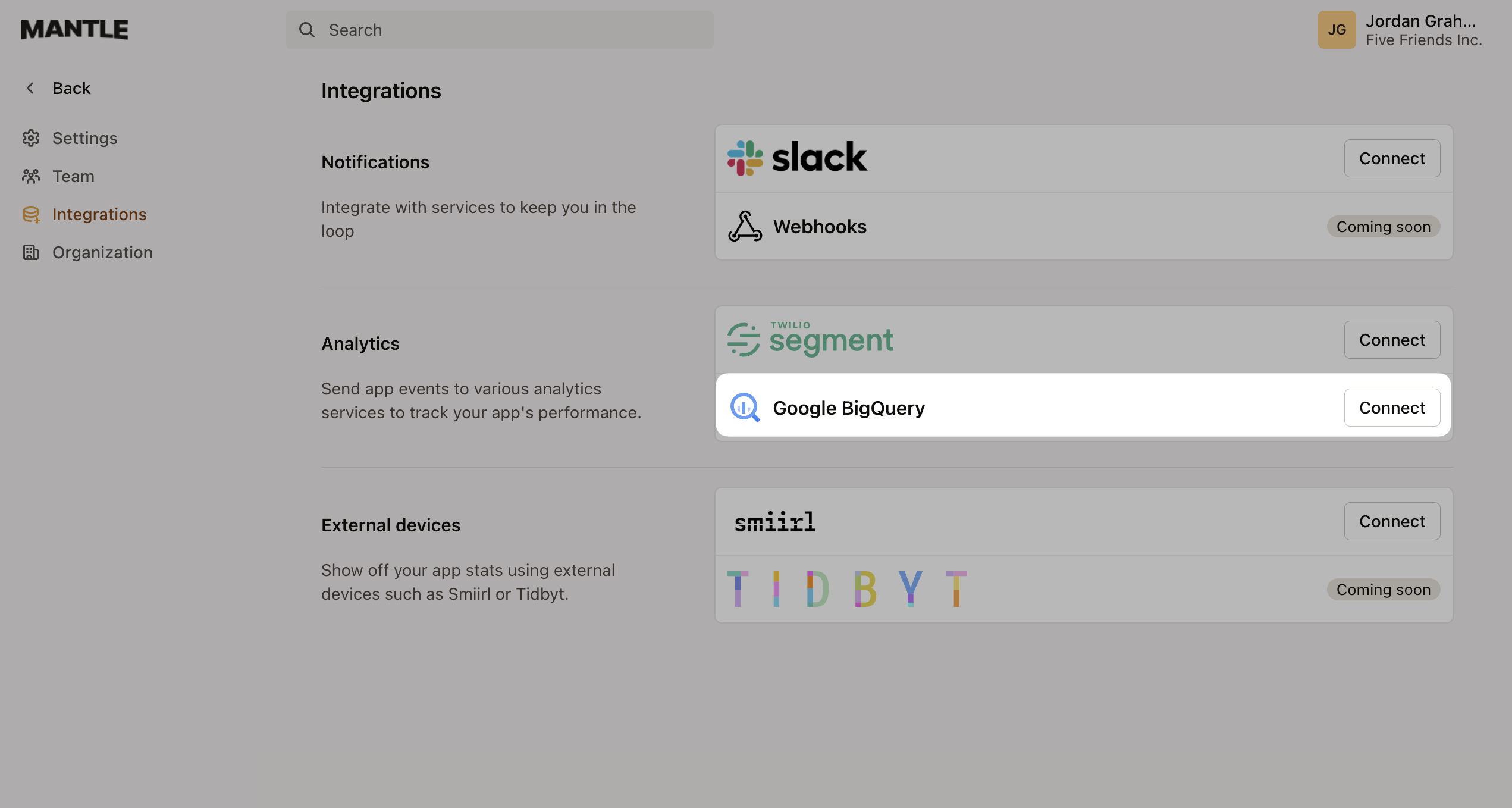Select the Integrations icon in sidebar
This screenshot has width=1512, height=808.
30,214
